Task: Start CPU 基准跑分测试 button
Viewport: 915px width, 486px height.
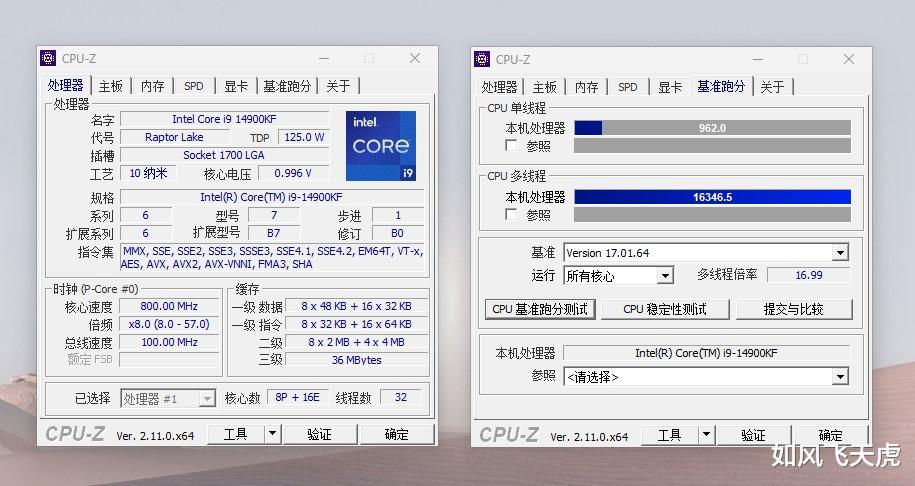Action: coord(540,309)
